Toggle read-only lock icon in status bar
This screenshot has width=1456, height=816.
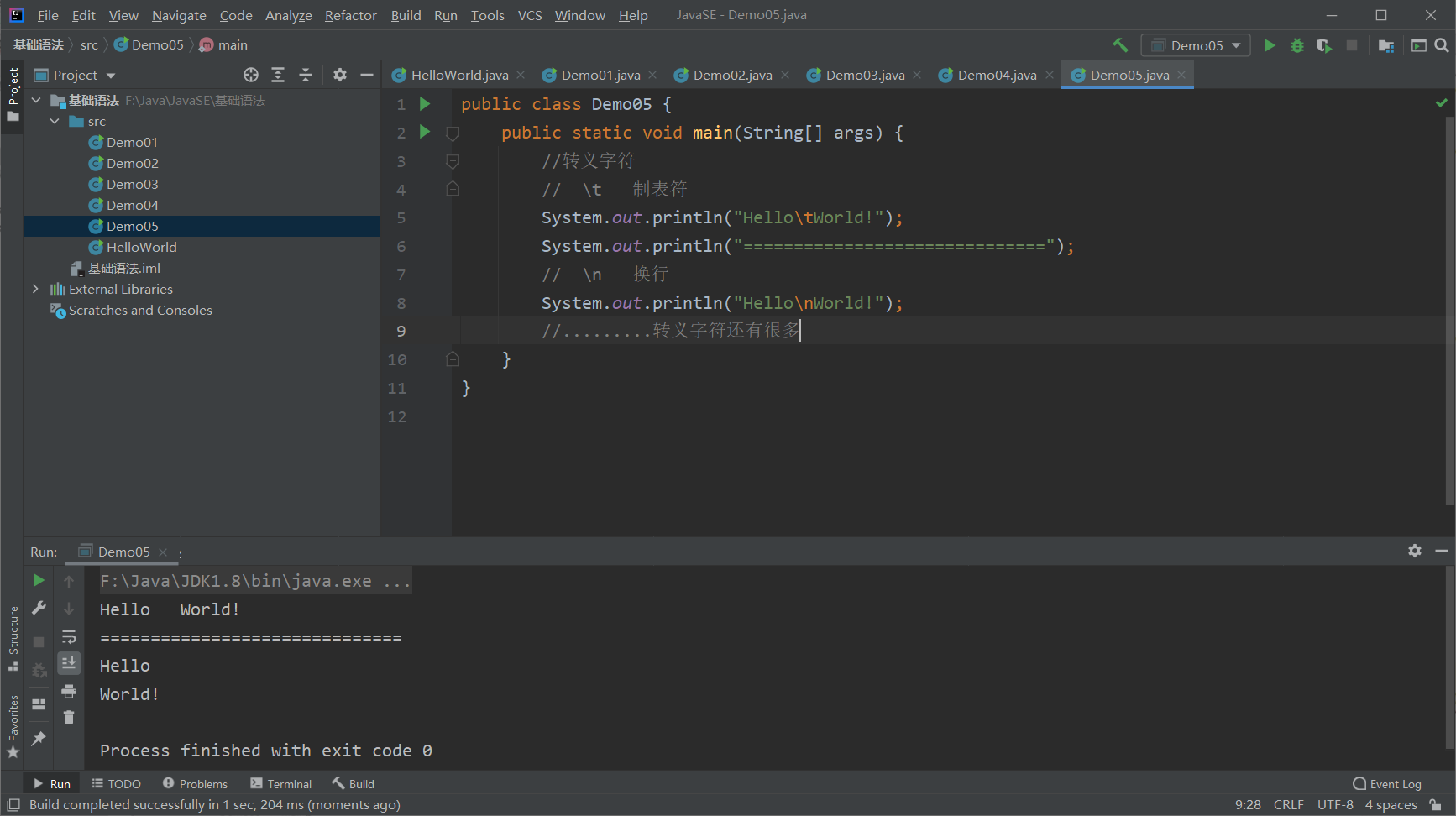click(1436, 805)
